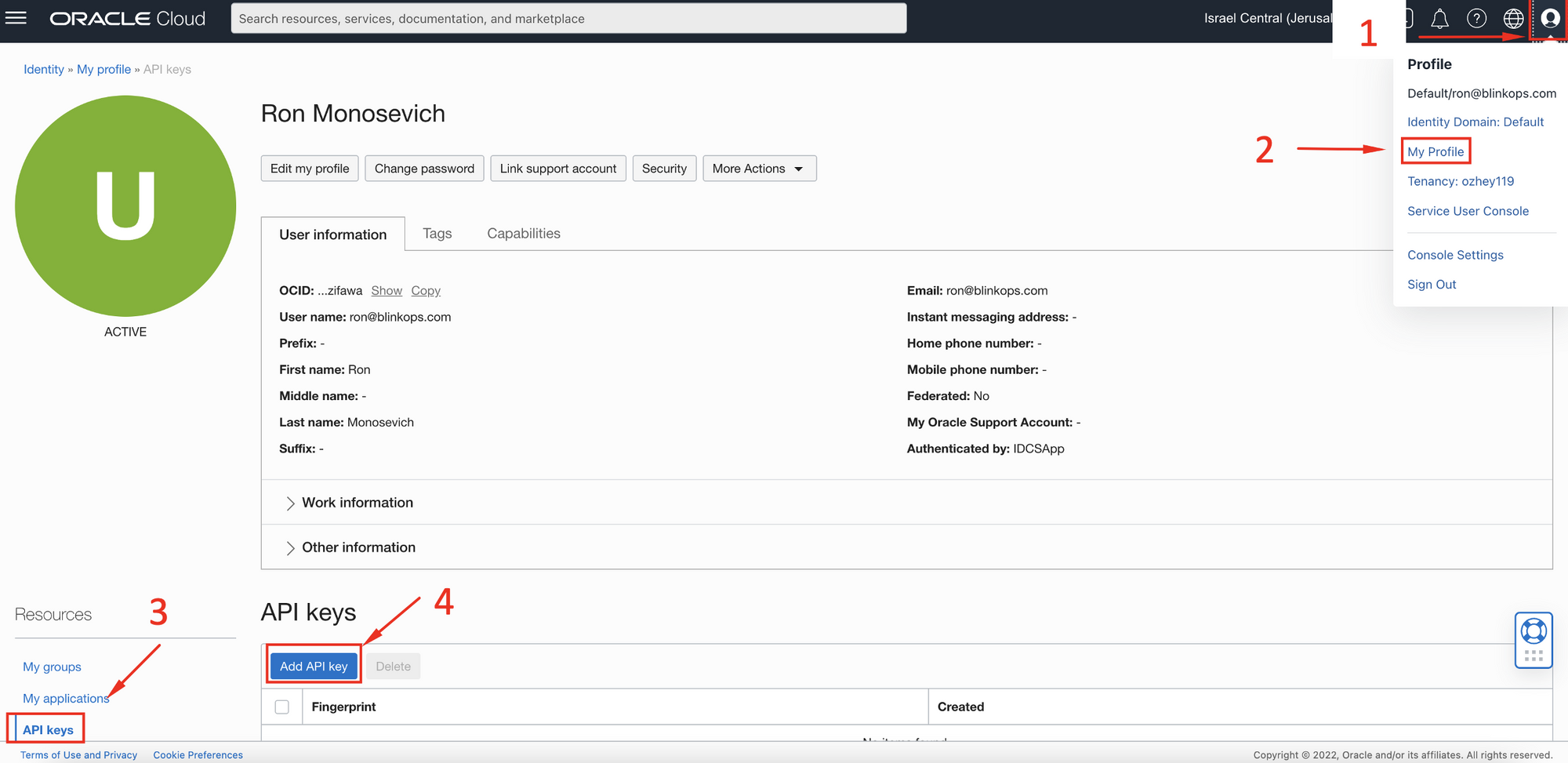The image size is (1568, 763).
Task: Click the Security button
Action: pos(664,169)
